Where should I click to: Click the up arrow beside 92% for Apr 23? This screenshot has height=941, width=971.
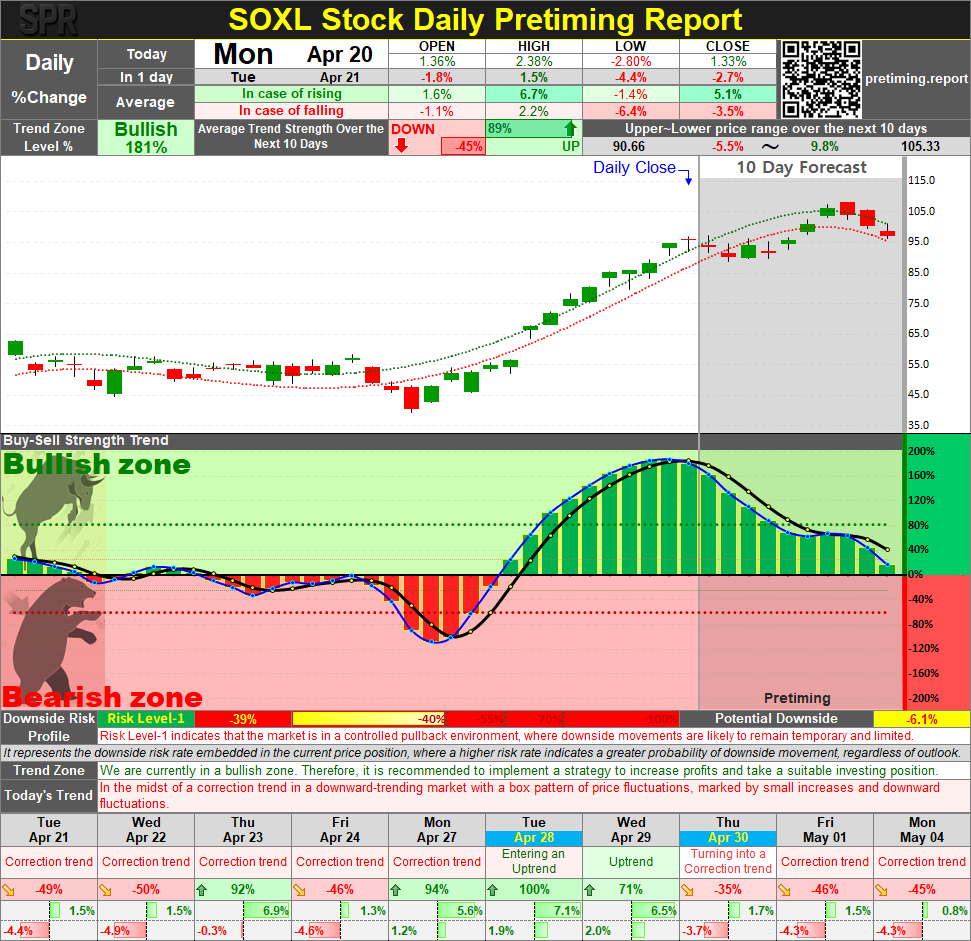[x=202, y=890]
